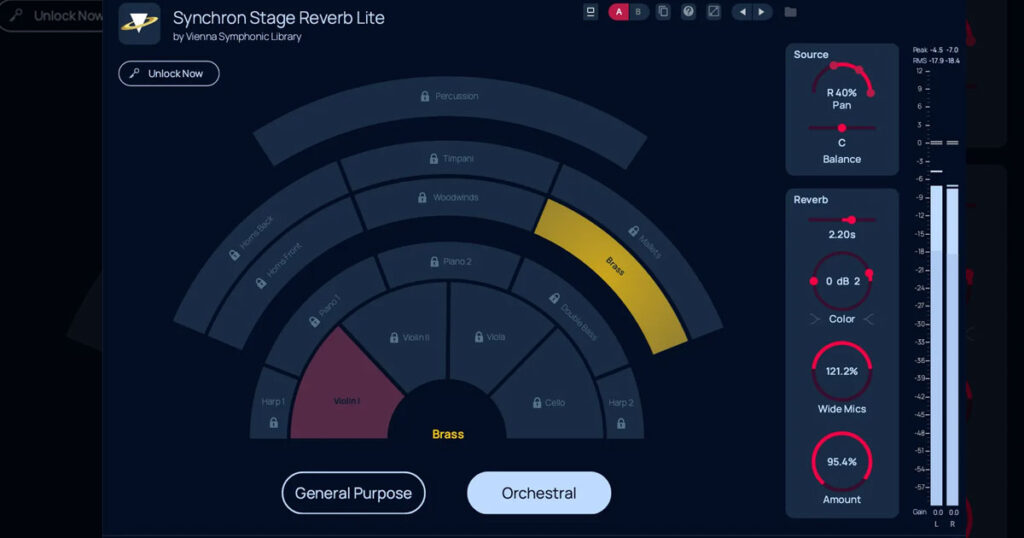Go to the next preset arrow
This screenshot has height=538, width=1024.
coord(762,12)
